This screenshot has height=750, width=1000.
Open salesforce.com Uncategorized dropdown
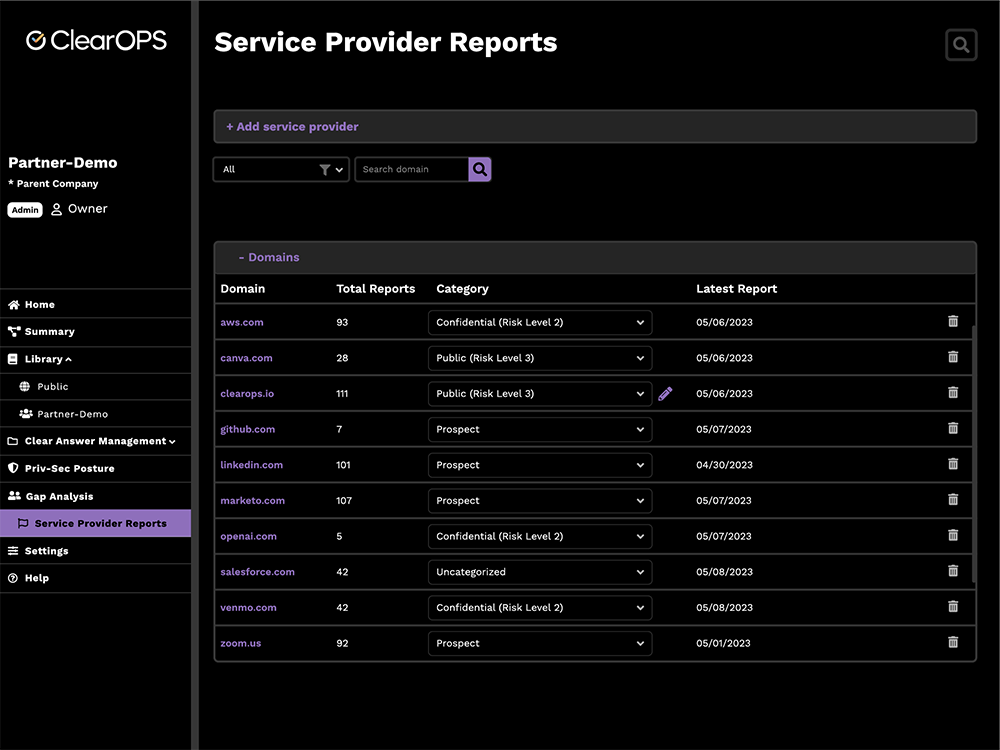point(540,573)
